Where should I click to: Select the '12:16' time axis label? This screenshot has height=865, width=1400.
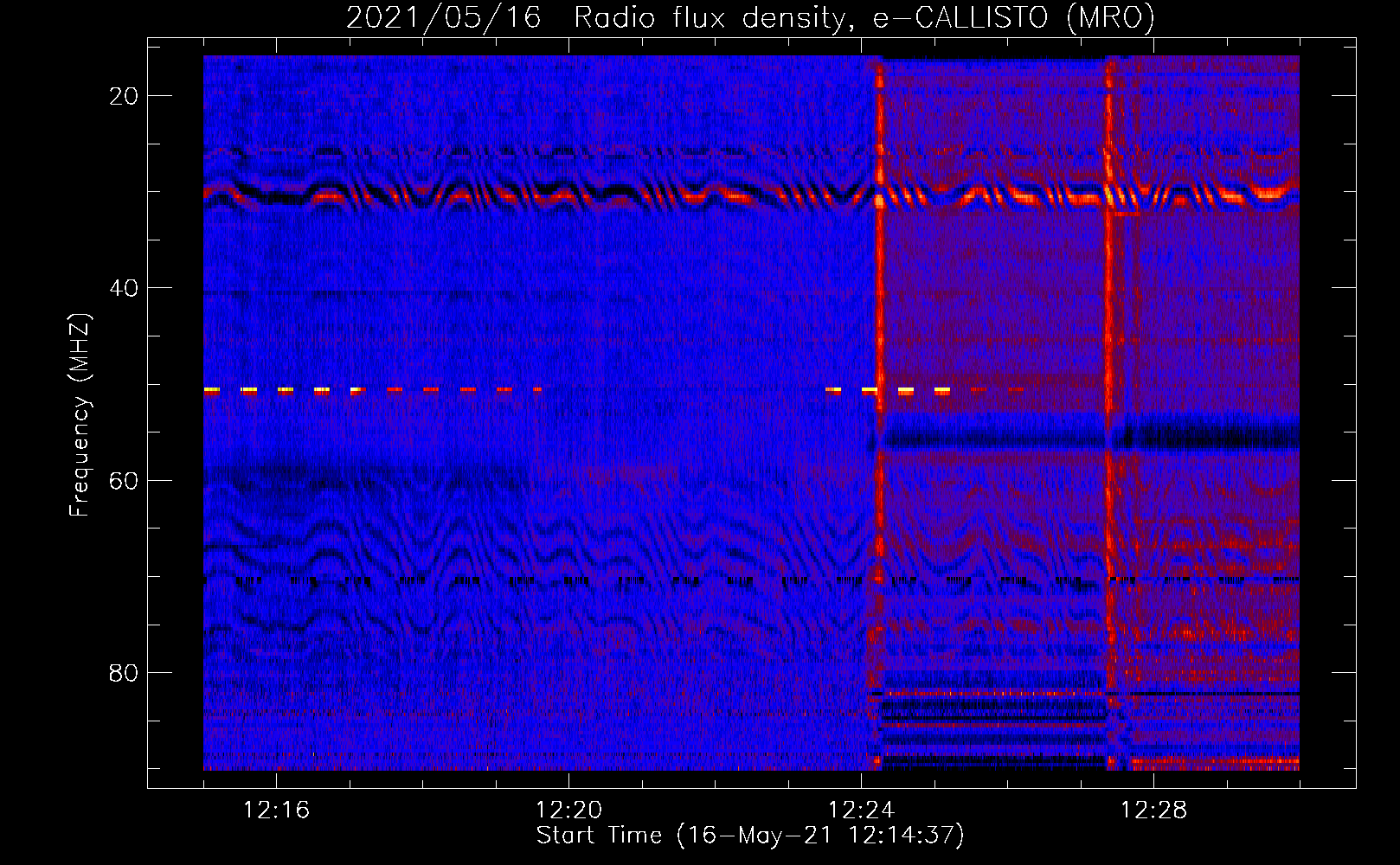[x=276, y=811]
